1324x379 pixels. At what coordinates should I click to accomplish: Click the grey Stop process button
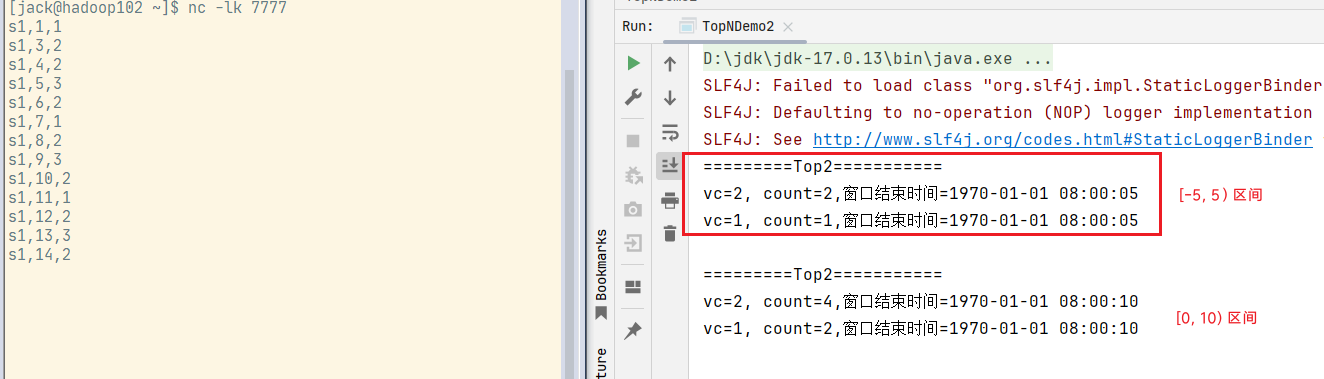point(633,141)
